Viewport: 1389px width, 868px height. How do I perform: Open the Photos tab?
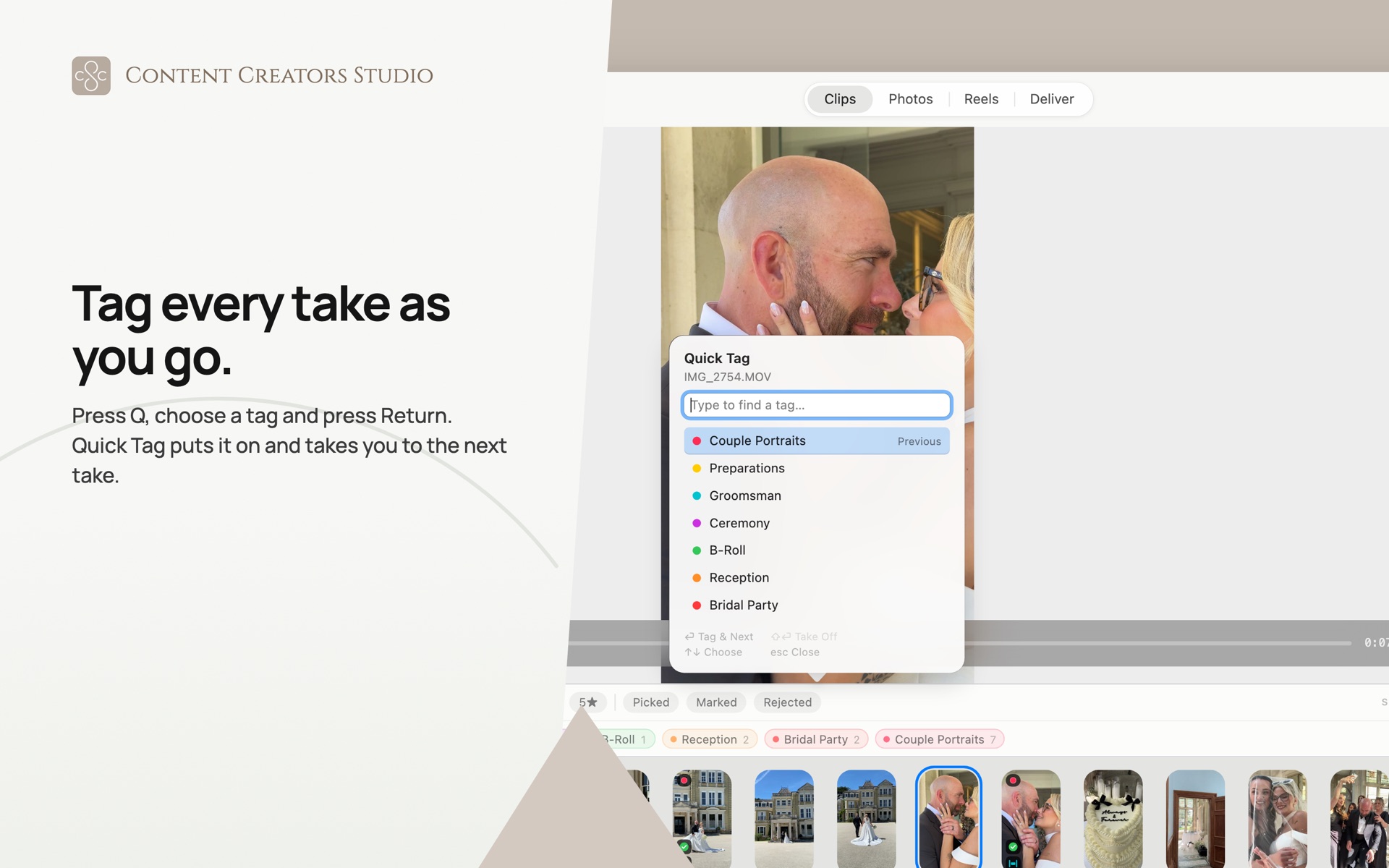[910, 99]
